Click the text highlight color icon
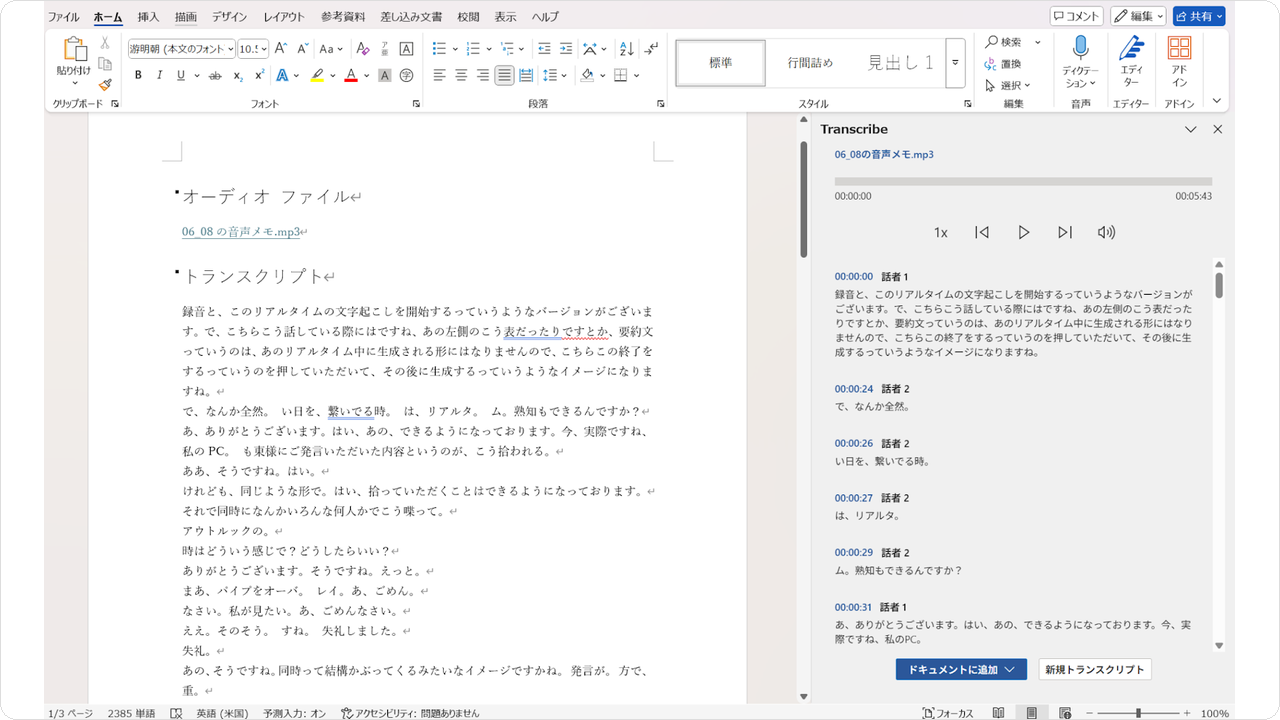Image resolution: width=1280 pixels, height=720 pixels. 317,75
